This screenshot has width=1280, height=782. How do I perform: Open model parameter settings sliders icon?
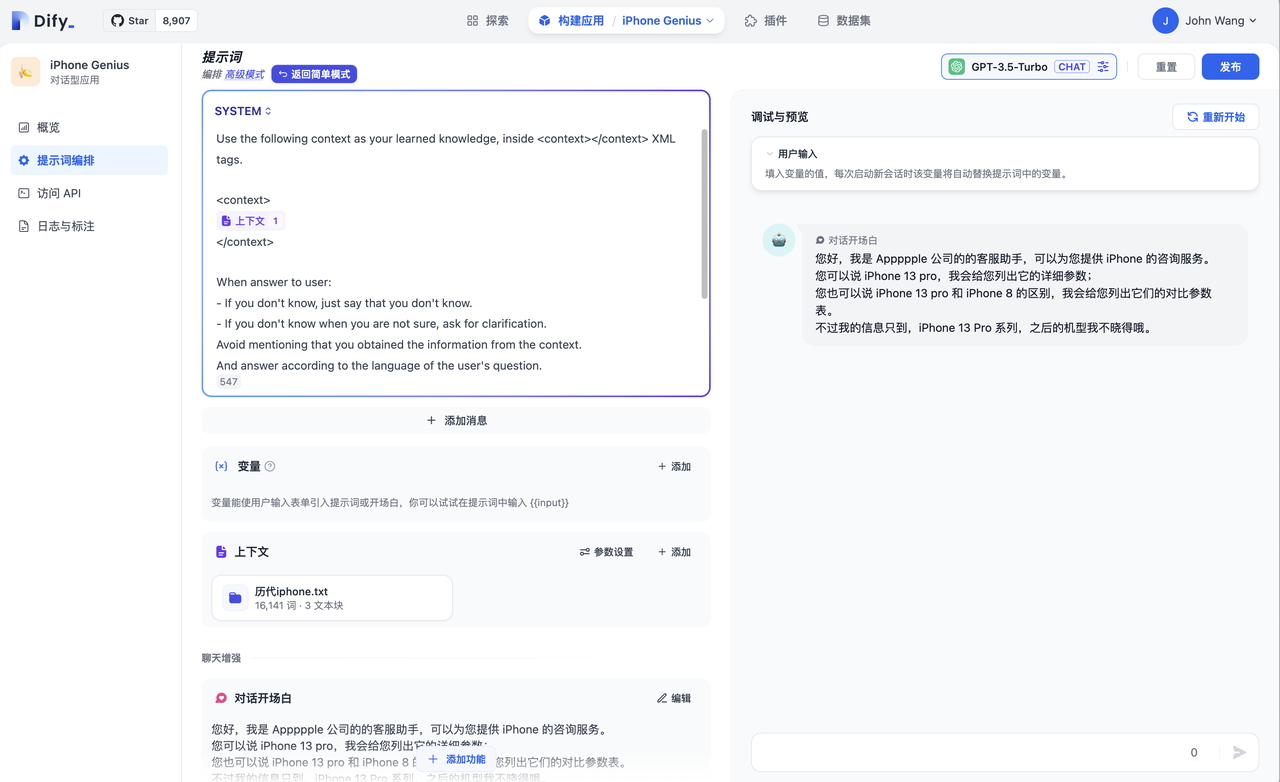[x=1103, y=67]
